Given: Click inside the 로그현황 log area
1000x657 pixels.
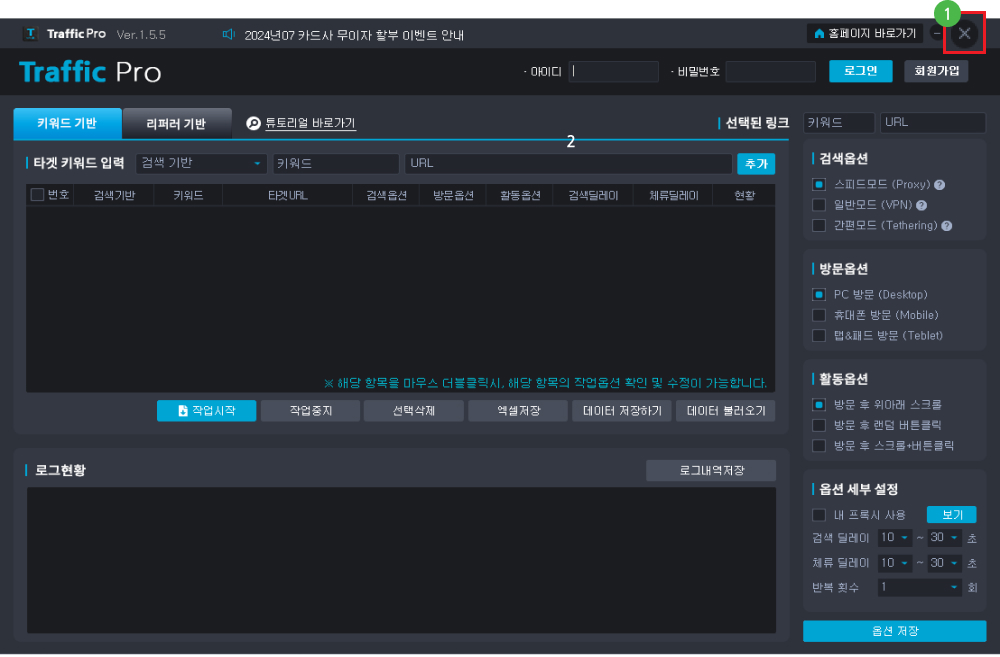Looking at the screenshot, I should click(x=401, y=560).
